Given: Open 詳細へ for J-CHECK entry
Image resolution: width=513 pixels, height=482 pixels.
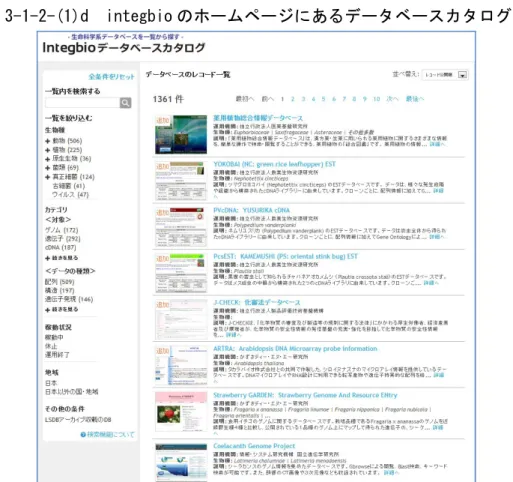Looking at the screenshot, I should [233, 335].
